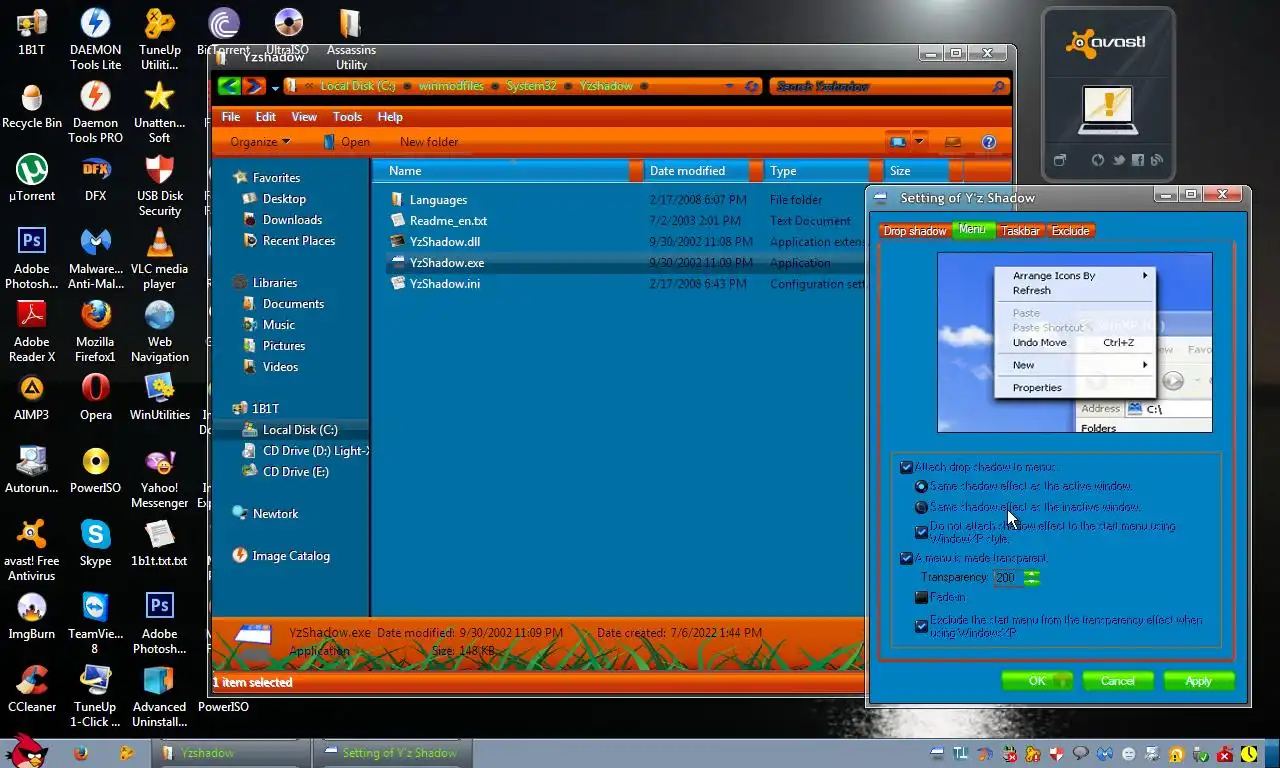Toggle 'Do not attach shadow effect to start menu'
Image resolution: width=1280 pixels, height=768 pixels.
pyautogui.click(x=921, y=533)
